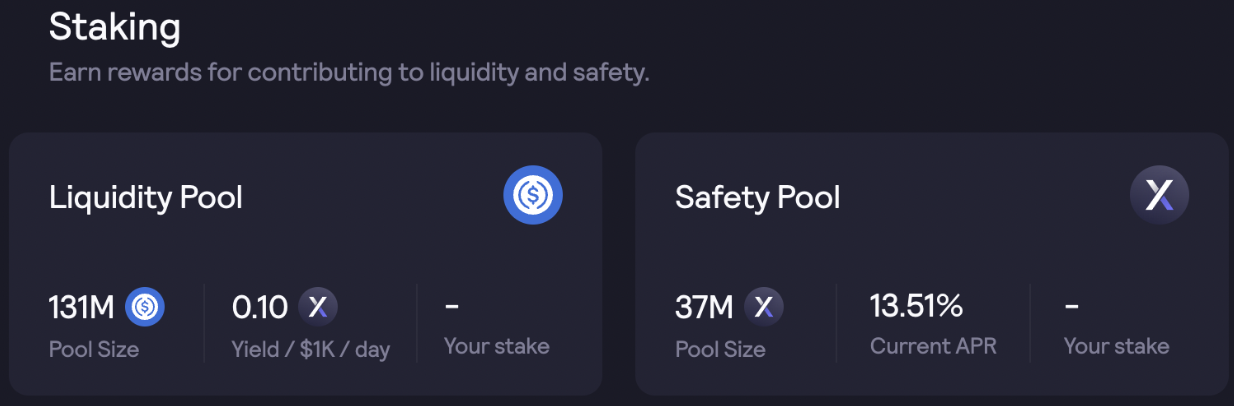Viewport: 1234px width, 406px height.
Task: Click the small dYdX icon beside 0.10
Action: click(318, 306)
